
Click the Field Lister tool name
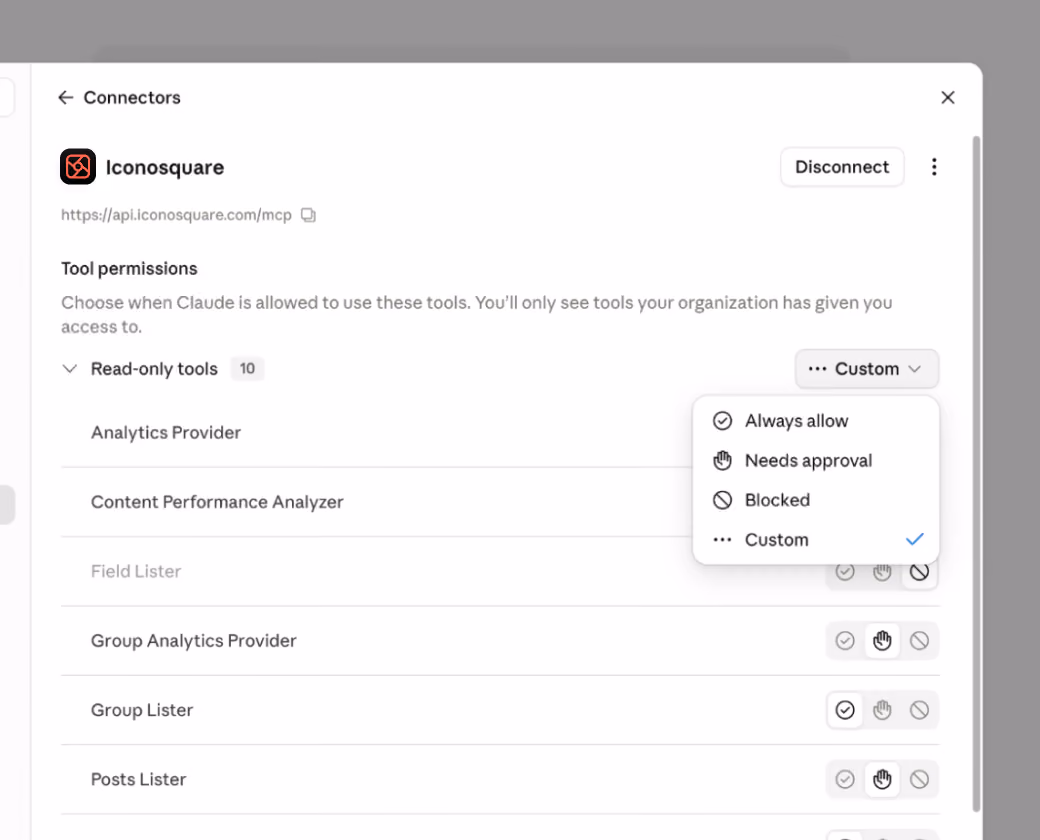point(136,571)
